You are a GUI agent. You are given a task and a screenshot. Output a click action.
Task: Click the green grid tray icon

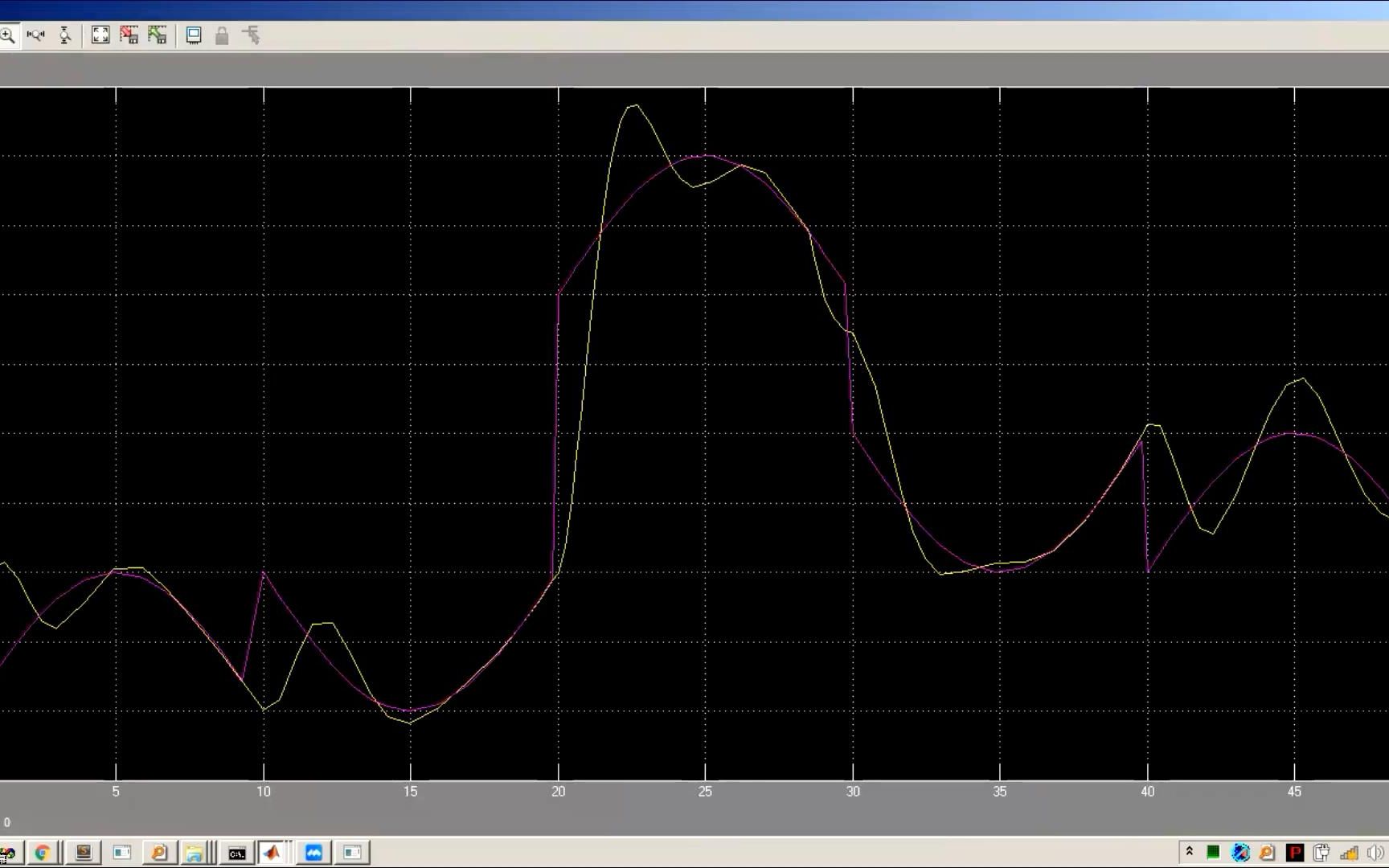tap(1213, 852)
